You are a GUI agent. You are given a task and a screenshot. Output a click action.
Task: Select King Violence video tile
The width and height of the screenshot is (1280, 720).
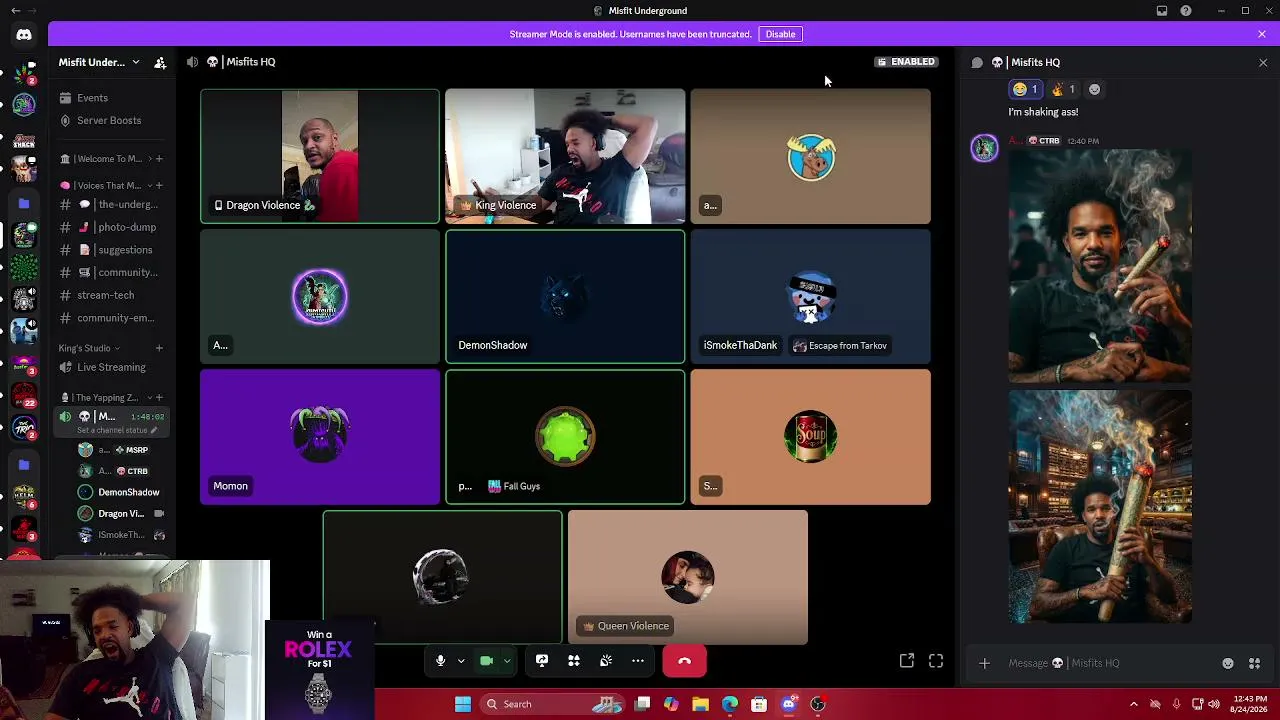[565, 156]
